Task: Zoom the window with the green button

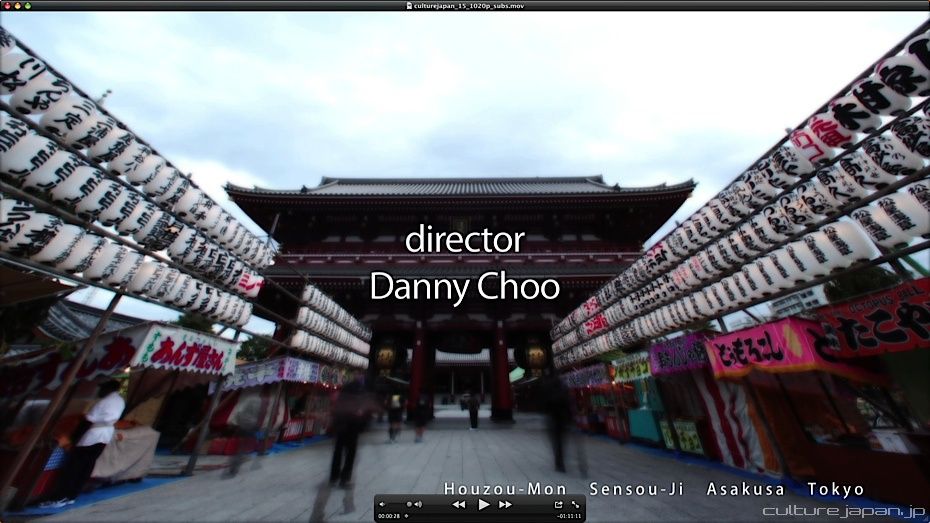Action: click(x=26, y=5)
